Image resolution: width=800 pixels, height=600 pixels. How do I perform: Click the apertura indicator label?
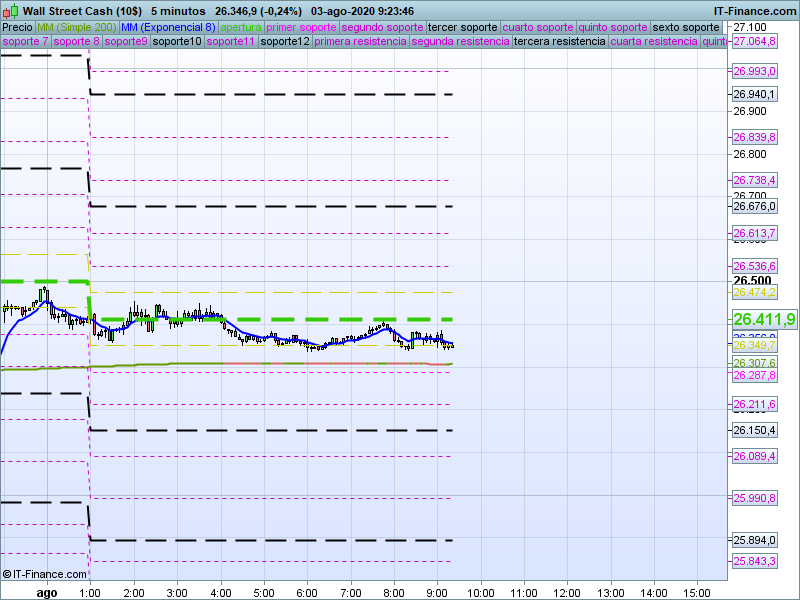tap(241, 27)
